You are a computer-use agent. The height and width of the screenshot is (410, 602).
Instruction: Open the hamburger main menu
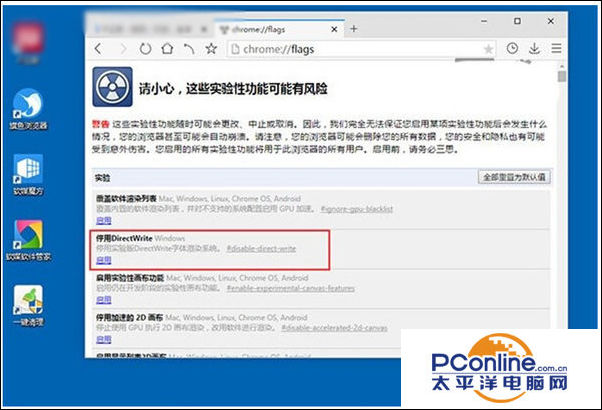click(556, 48)
